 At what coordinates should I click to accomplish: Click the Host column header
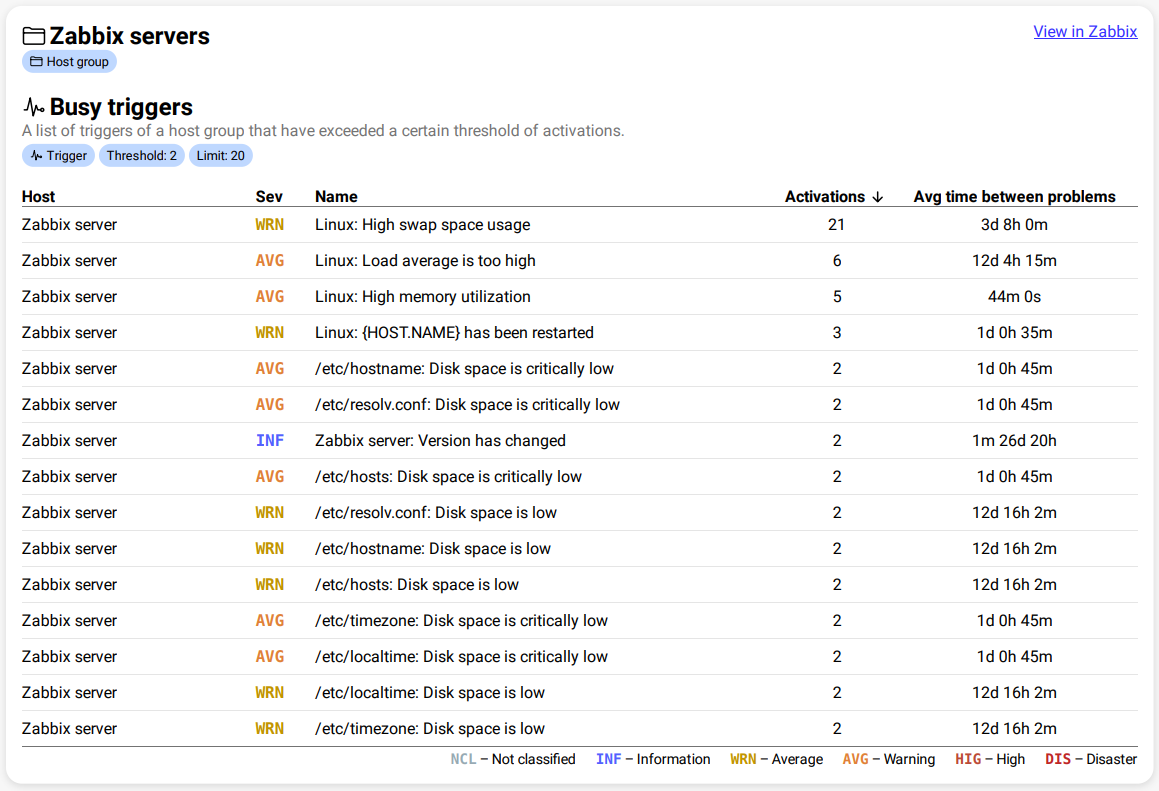tap(39, 197)
